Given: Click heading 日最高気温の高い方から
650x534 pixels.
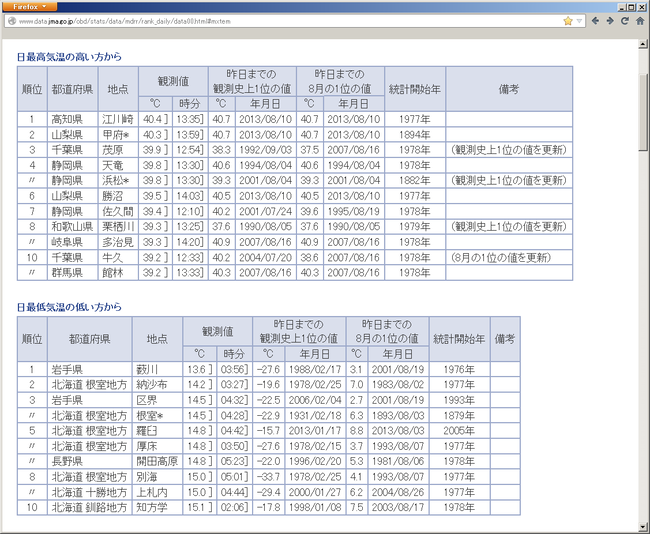Looking at the screenshot, I should [69, 57].
